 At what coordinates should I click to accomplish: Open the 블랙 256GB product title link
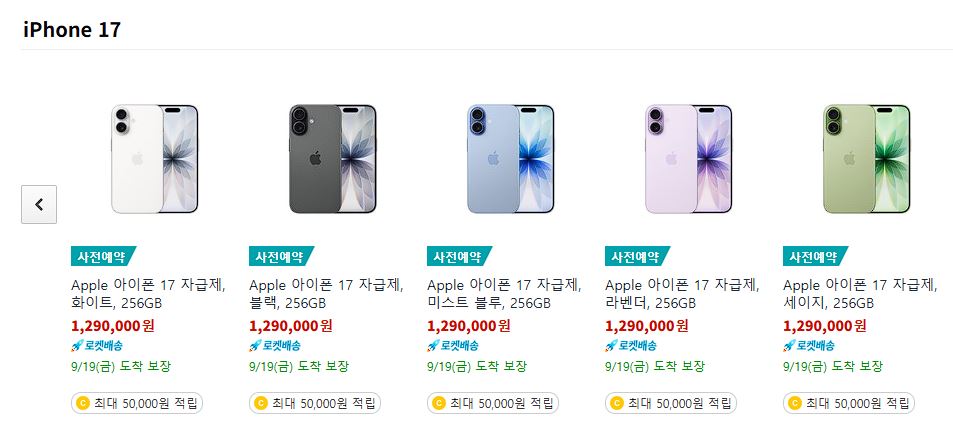click(x=326, y=293)
